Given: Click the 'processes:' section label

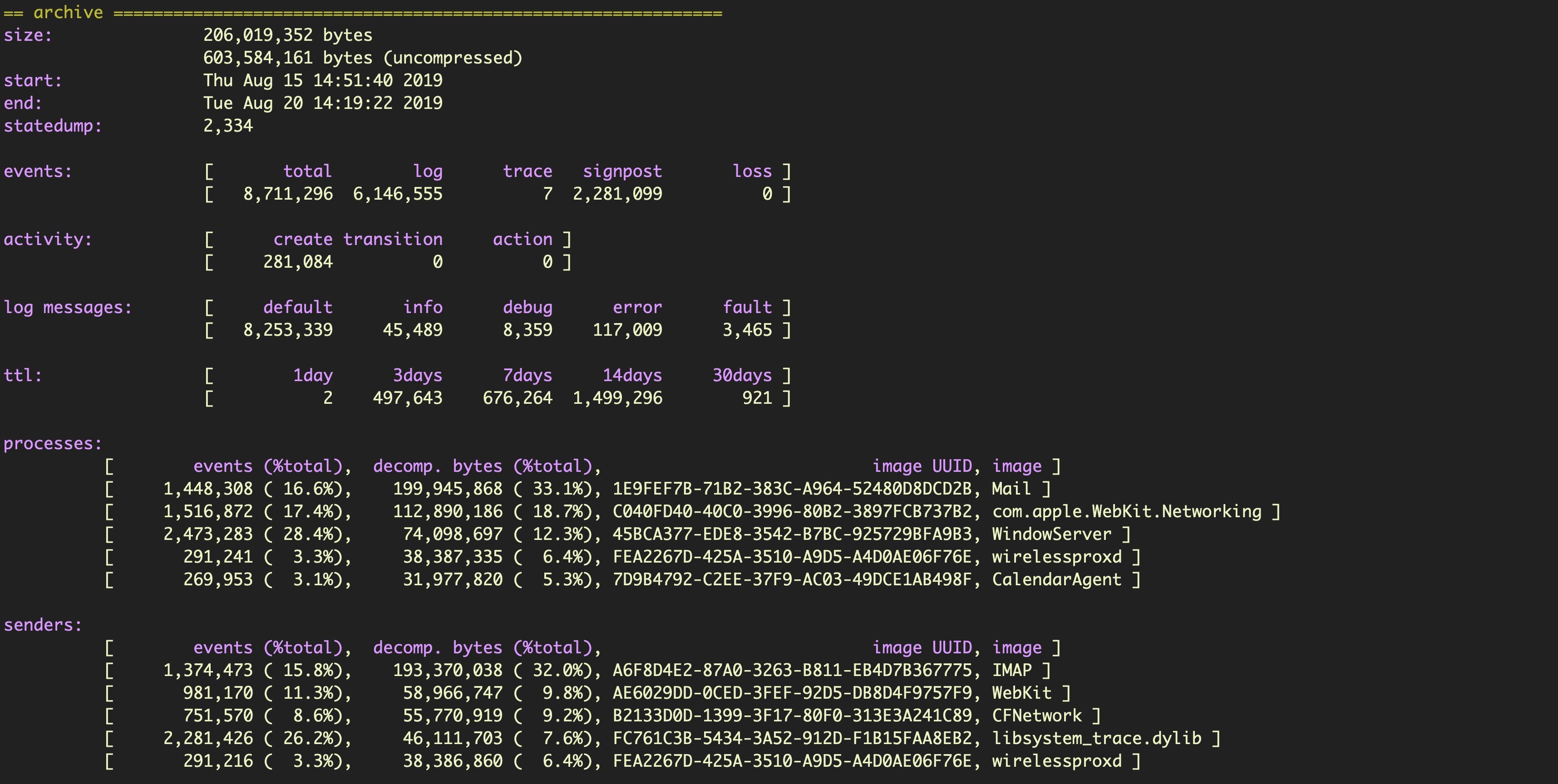Looking at the screenshot, I should (x=53, y=443).
